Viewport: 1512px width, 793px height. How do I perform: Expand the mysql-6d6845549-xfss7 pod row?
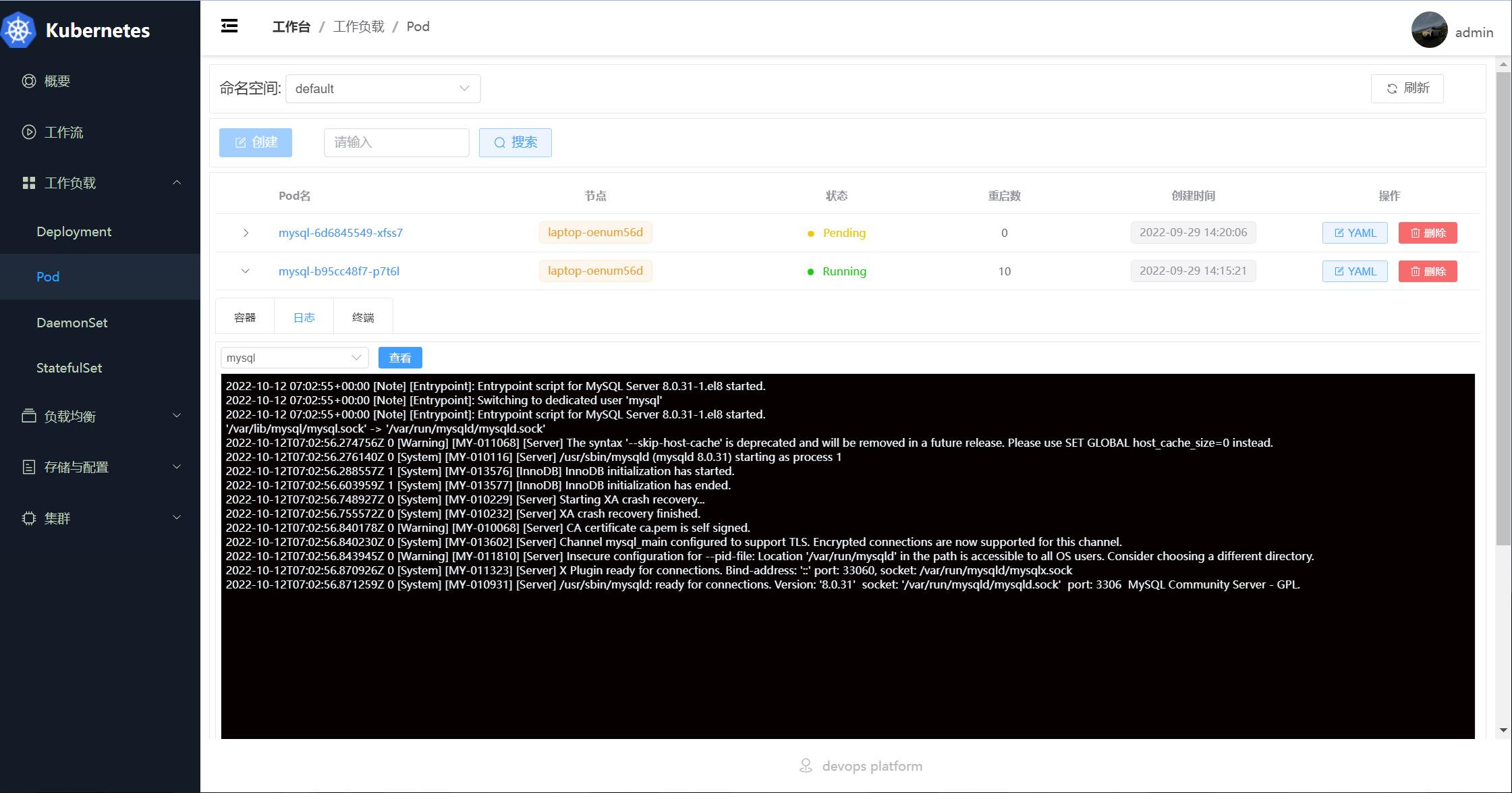click(x=246, y=233)
